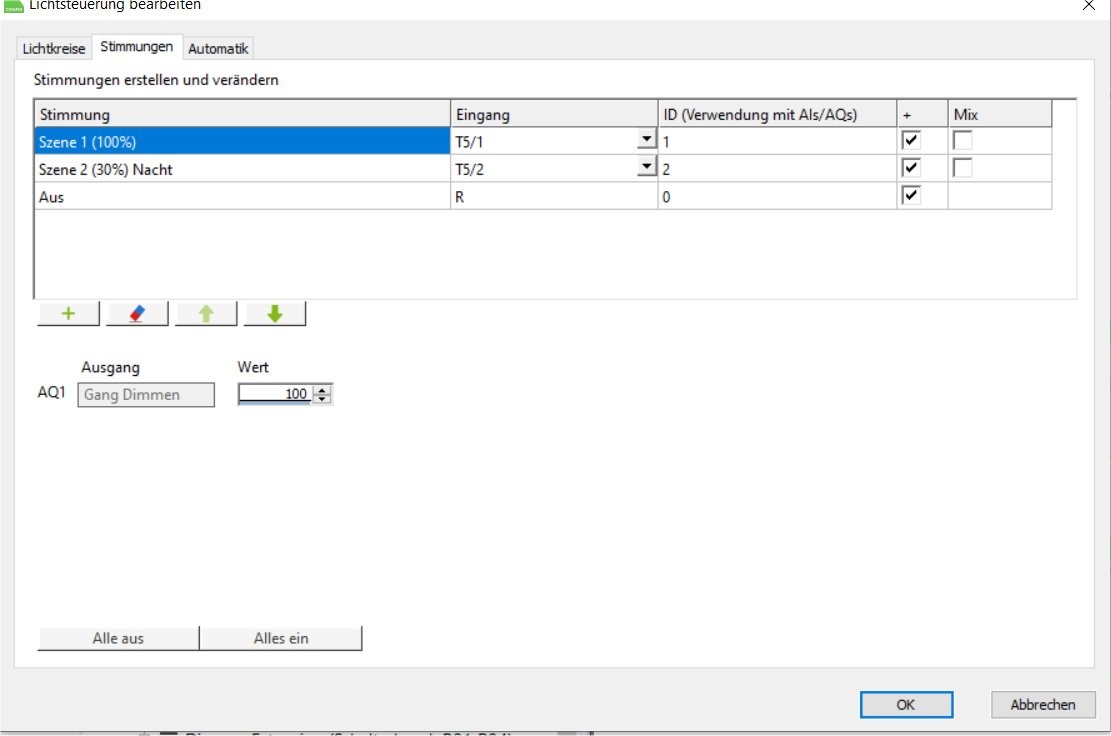1111x736 pixels.
Task: Decrease the Wert spinner value
Action: pyautogui.click(x=322, y=399)
